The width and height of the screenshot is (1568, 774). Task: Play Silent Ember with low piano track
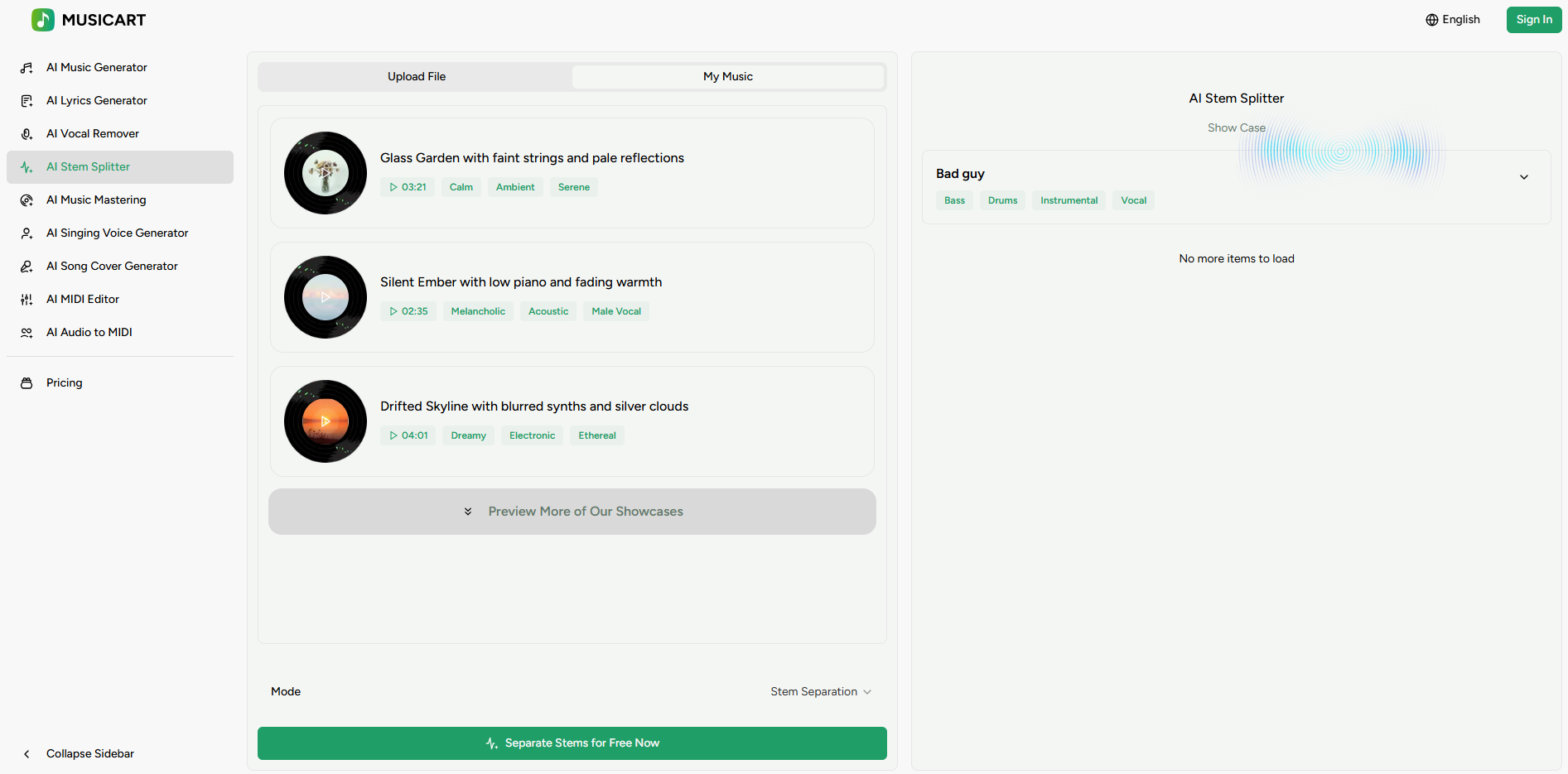point(325,297)
